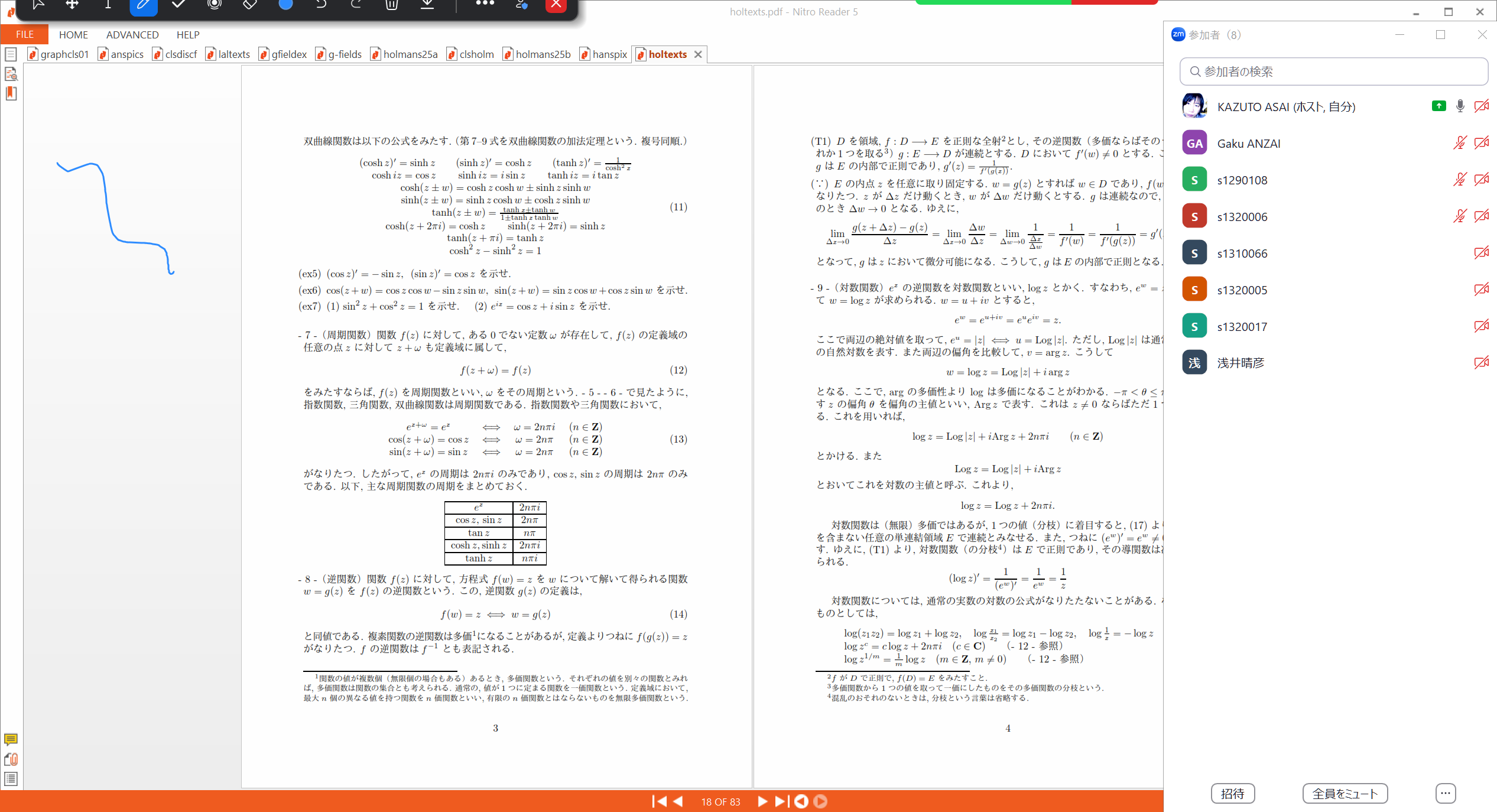Unmute Gaku ANZAI's microphone

pos(1459,142)
